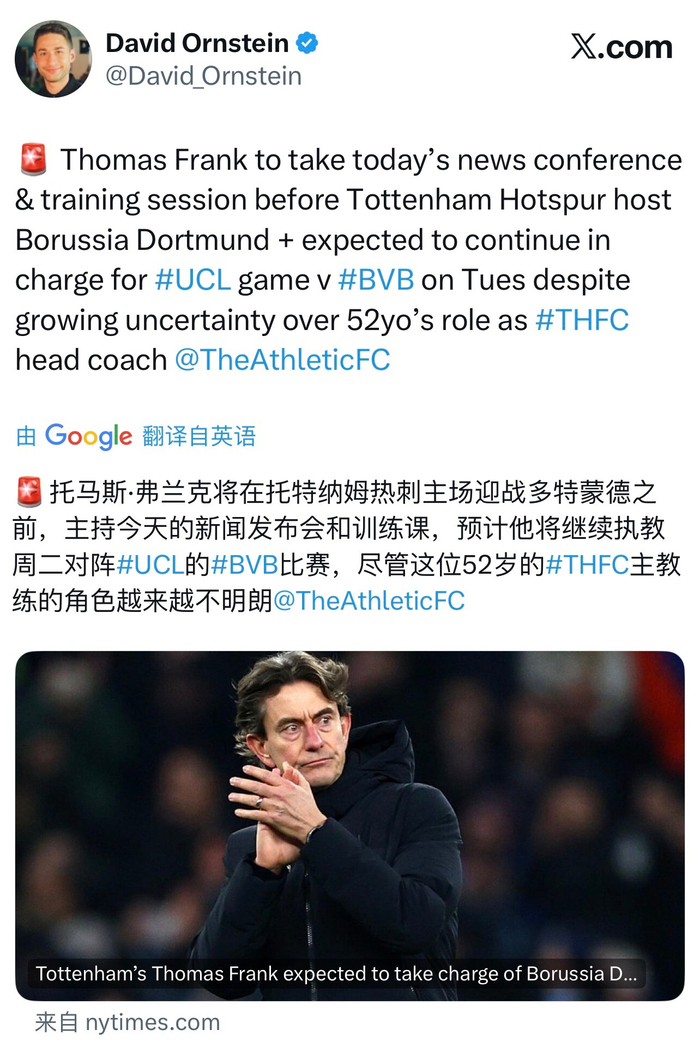Open @TheAthleticFC mention in Chinese translation
The image size is (700, 1052).
369,600
